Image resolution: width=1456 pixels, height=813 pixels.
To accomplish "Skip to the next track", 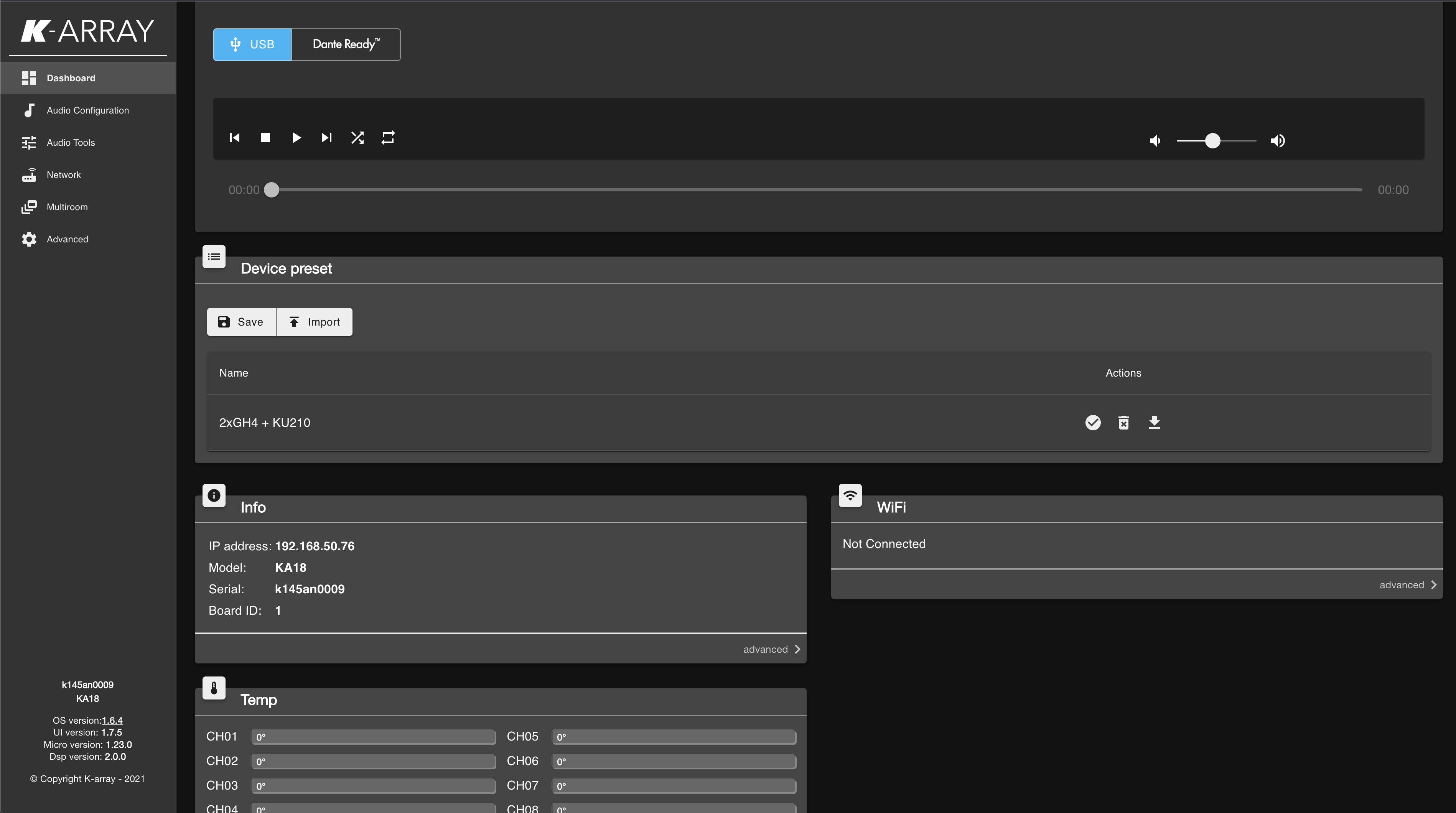I will pyautogui.click(x=327, y=138).
